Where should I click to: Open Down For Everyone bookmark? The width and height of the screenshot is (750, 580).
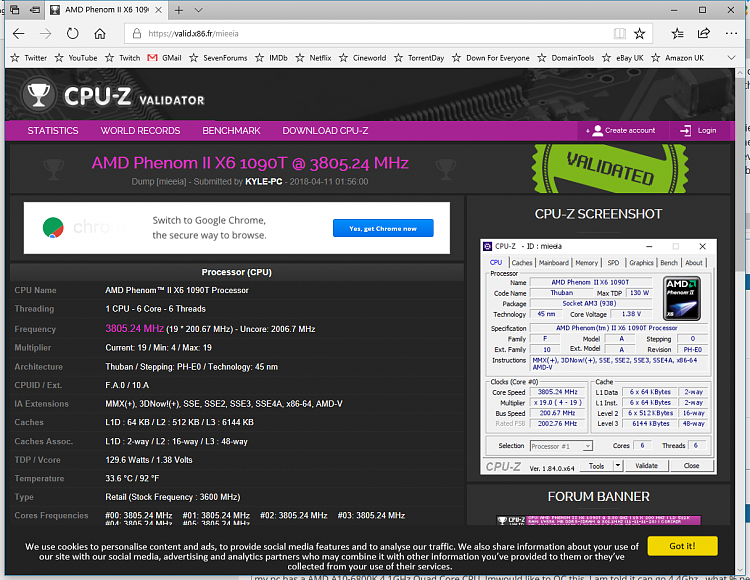[x=491, y=58]
